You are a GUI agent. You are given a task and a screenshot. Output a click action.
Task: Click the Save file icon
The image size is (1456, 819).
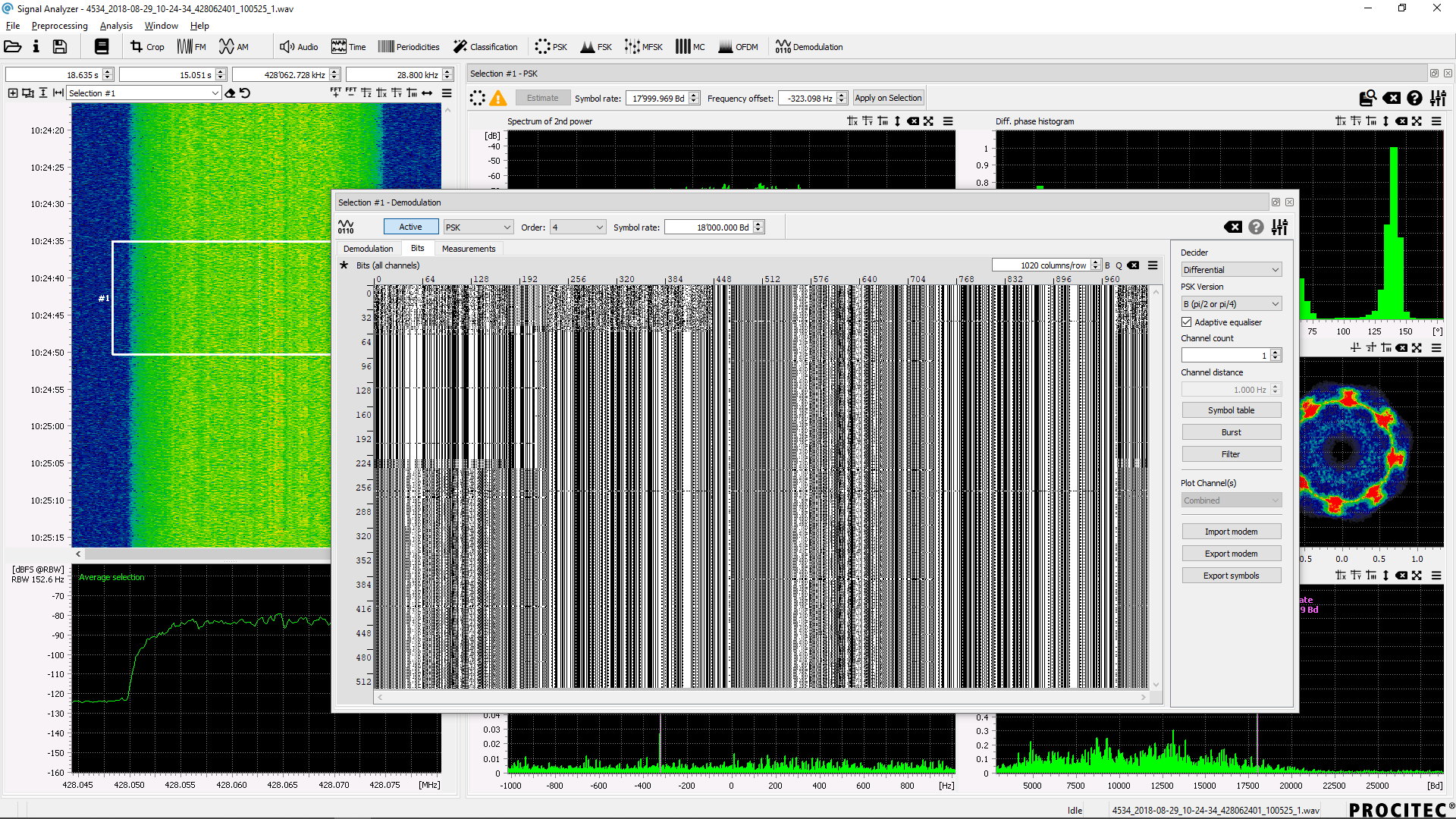[x=60, y=47]
